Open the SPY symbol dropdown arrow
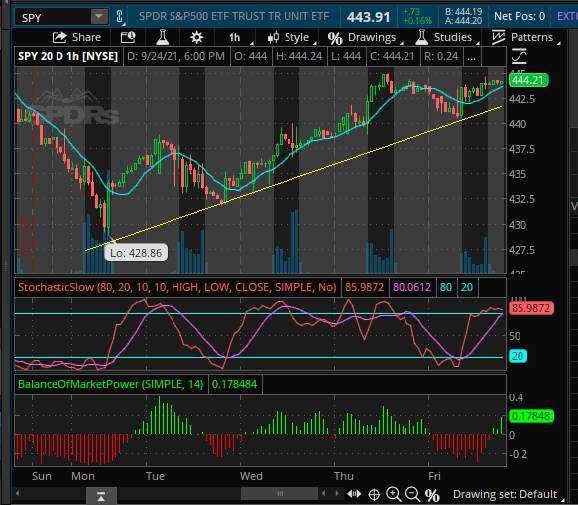Image resolution: width=578 pixels, height=505 pixels. (99, 17)
